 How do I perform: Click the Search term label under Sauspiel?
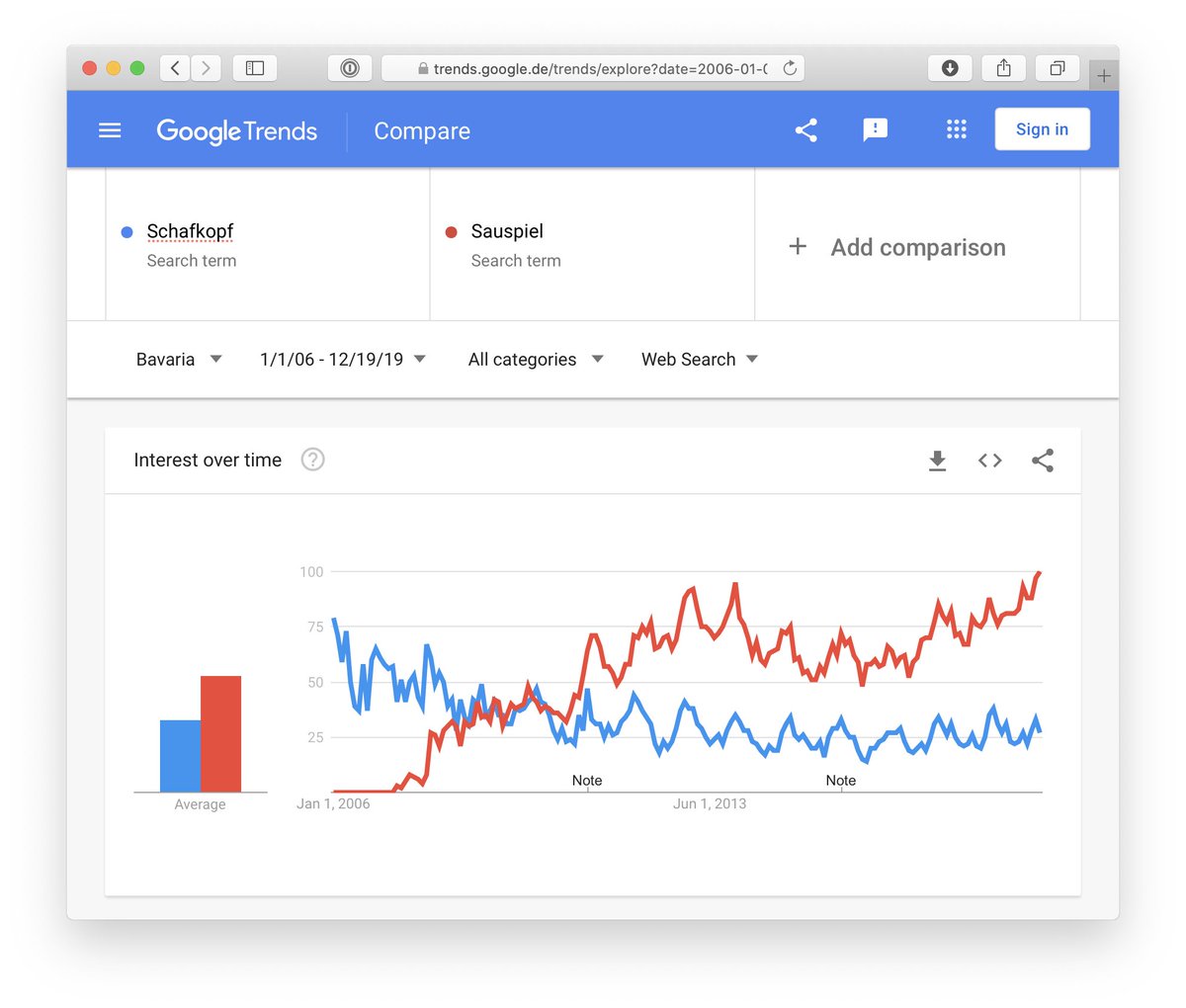[516, 261]
